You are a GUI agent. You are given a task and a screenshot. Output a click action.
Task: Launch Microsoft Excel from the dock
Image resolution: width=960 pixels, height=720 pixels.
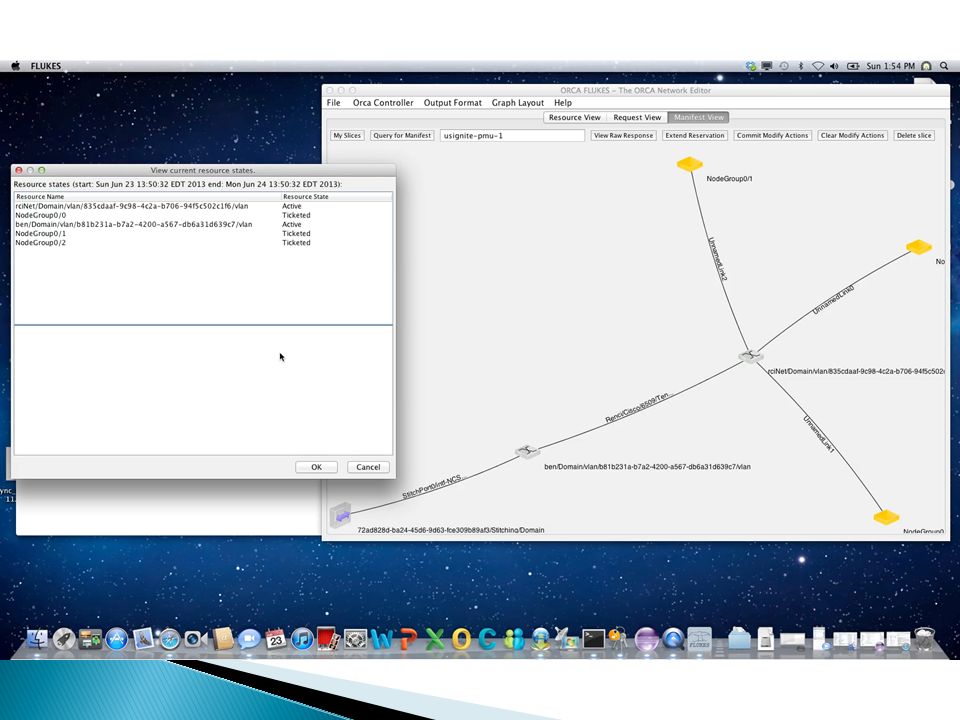pos(435,639)
